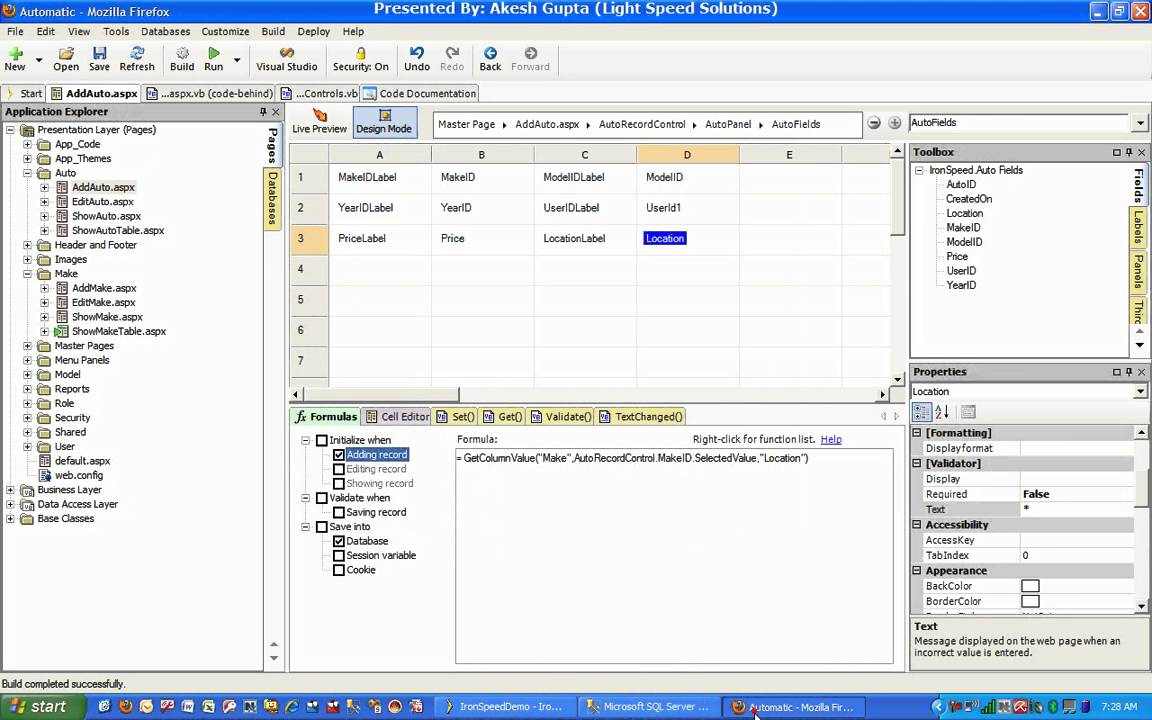Select MakeID field in the Toolbox
The width and height of the screenshot is (1152, 720).
[x=963, y=228]
